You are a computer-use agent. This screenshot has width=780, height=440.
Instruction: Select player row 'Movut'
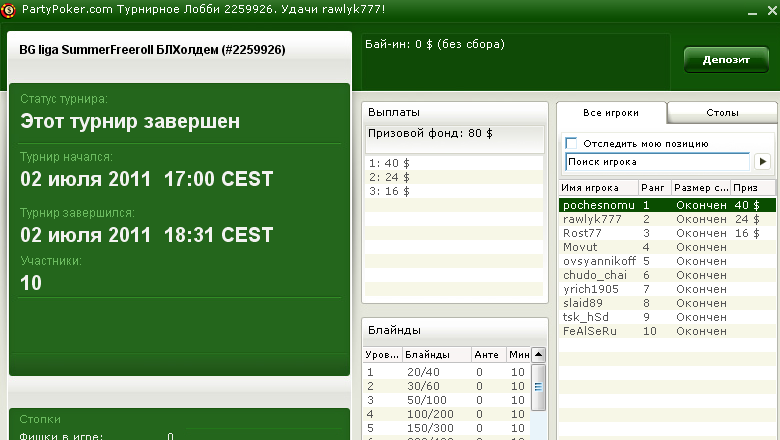coord(667,247)
